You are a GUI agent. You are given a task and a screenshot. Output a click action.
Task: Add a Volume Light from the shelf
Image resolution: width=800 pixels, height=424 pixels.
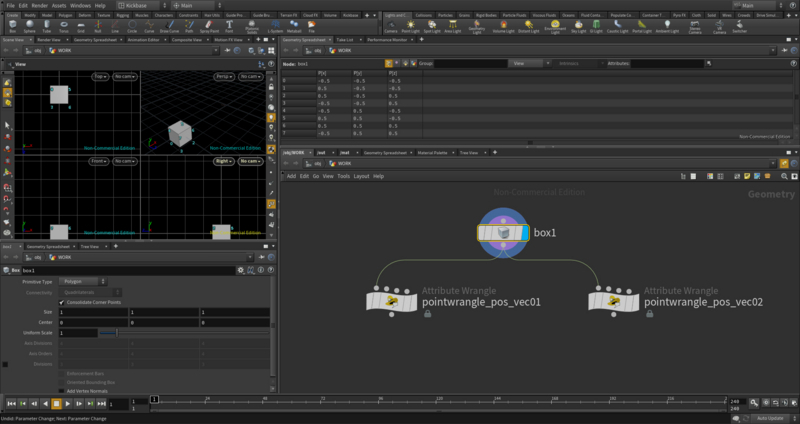pyautogui.click(x=504, y=26)
